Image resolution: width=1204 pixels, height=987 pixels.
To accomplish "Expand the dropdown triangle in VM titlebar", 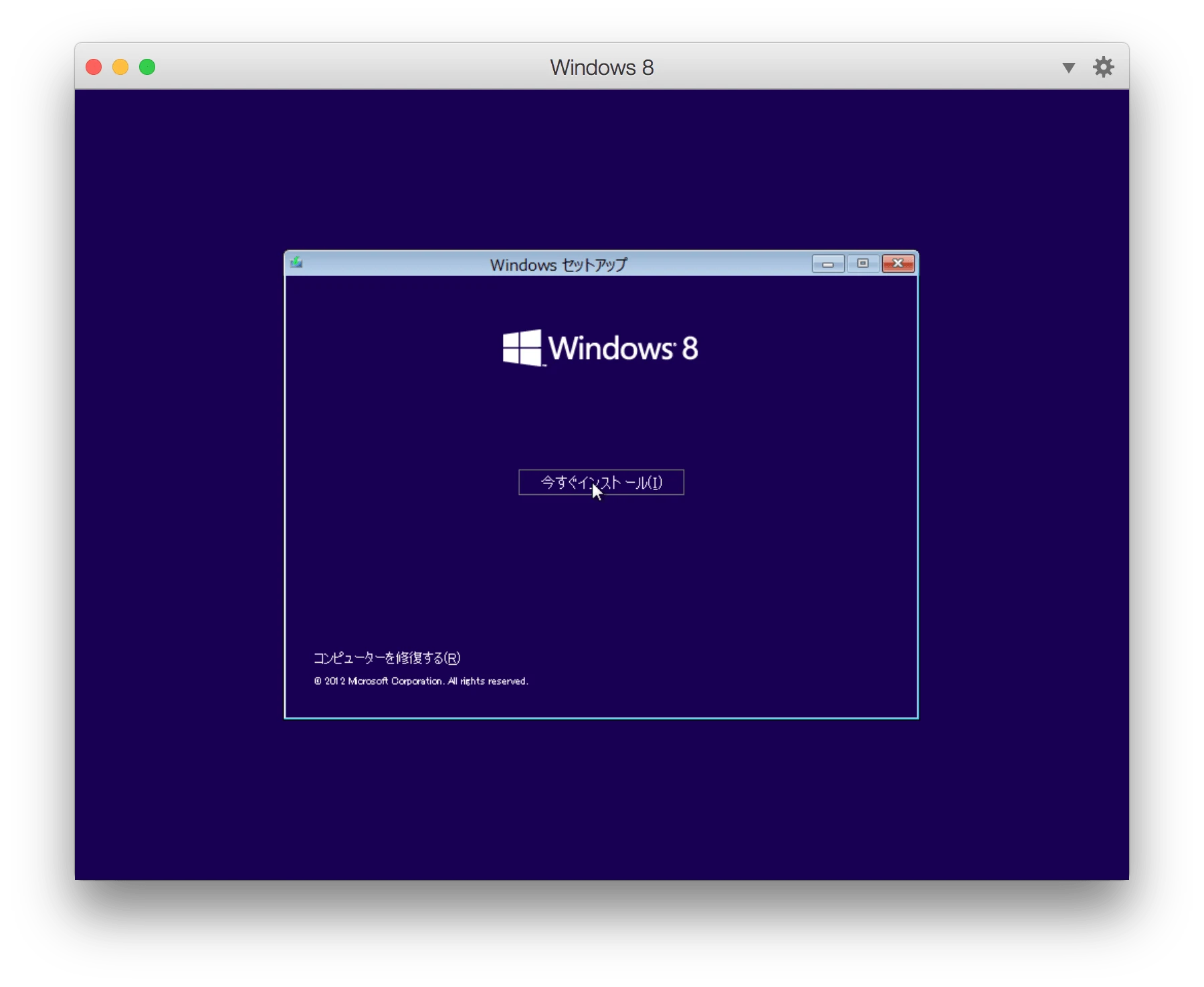I will click(1068, 68).
